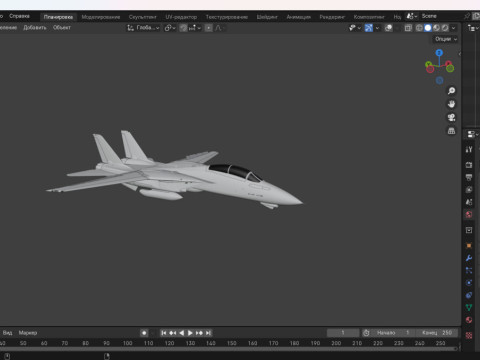Open the Texture checker properties tab
Viewport: 480px width, 360px height.
tap(469, 335)
